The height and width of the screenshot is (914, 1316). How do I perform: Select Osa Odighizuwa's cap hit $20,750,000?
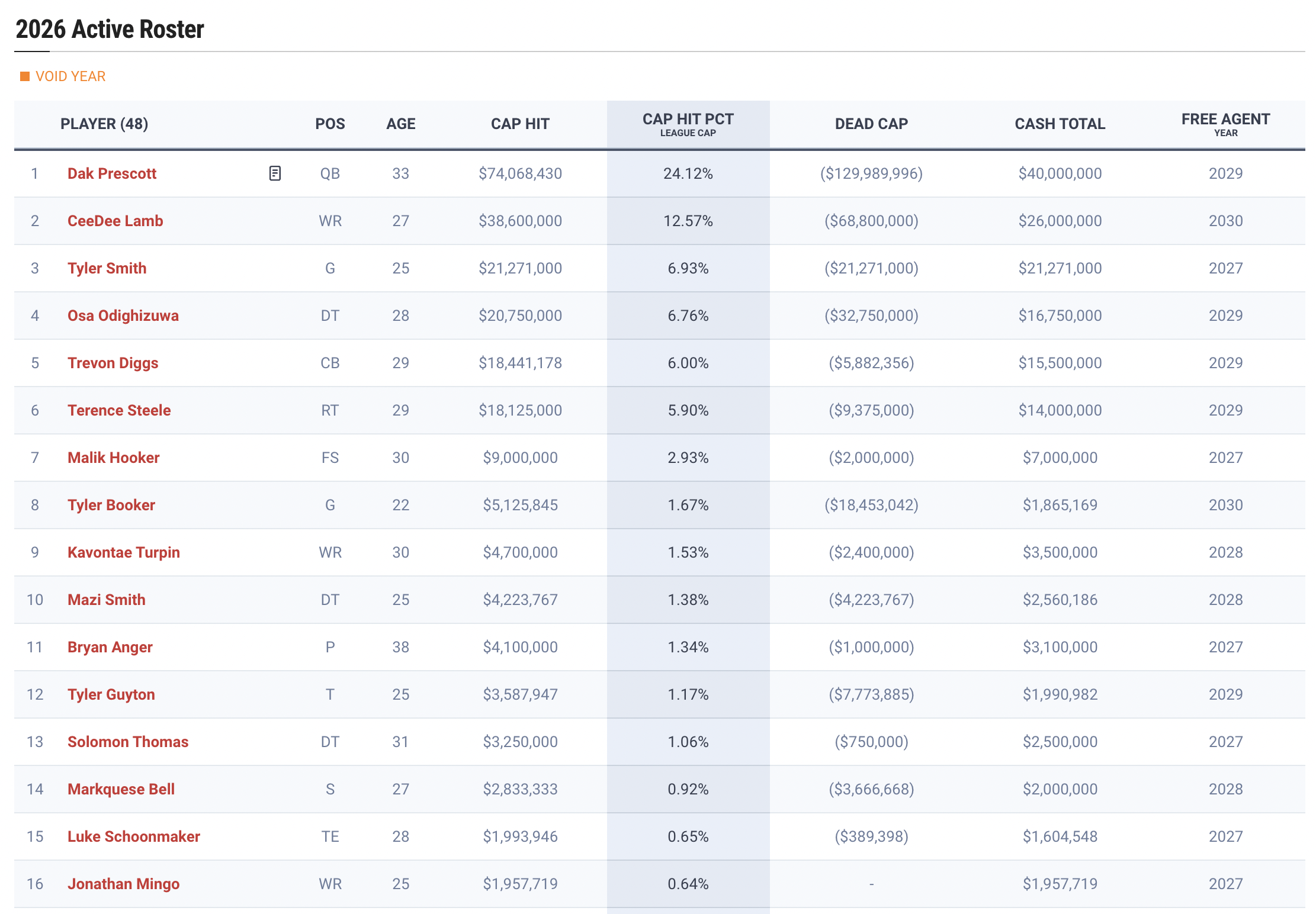(520, 316)
